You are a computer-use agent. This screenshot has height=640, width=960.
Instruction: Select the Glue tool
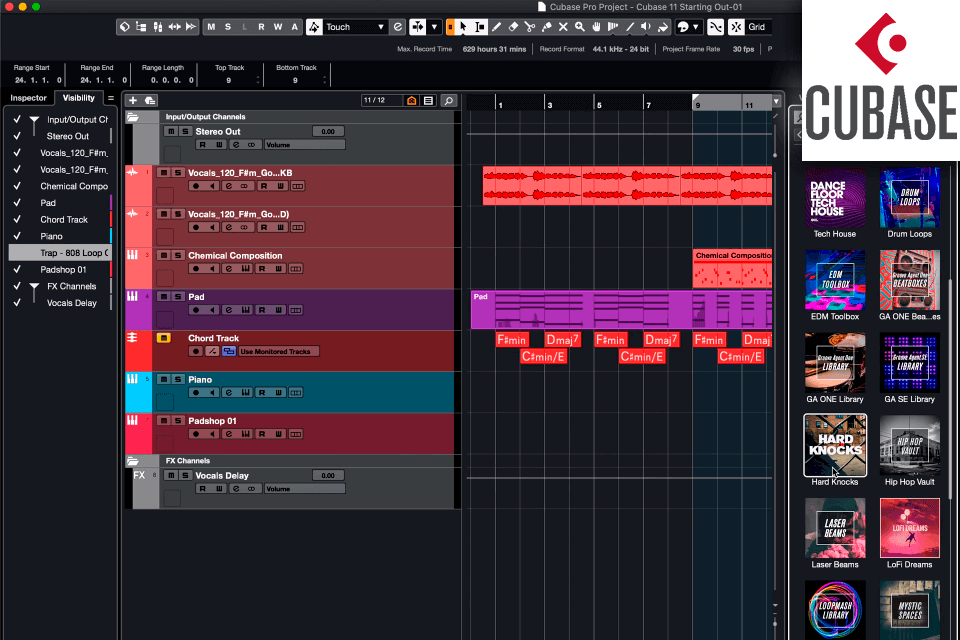pyautogui.click(x=546, y=27)
